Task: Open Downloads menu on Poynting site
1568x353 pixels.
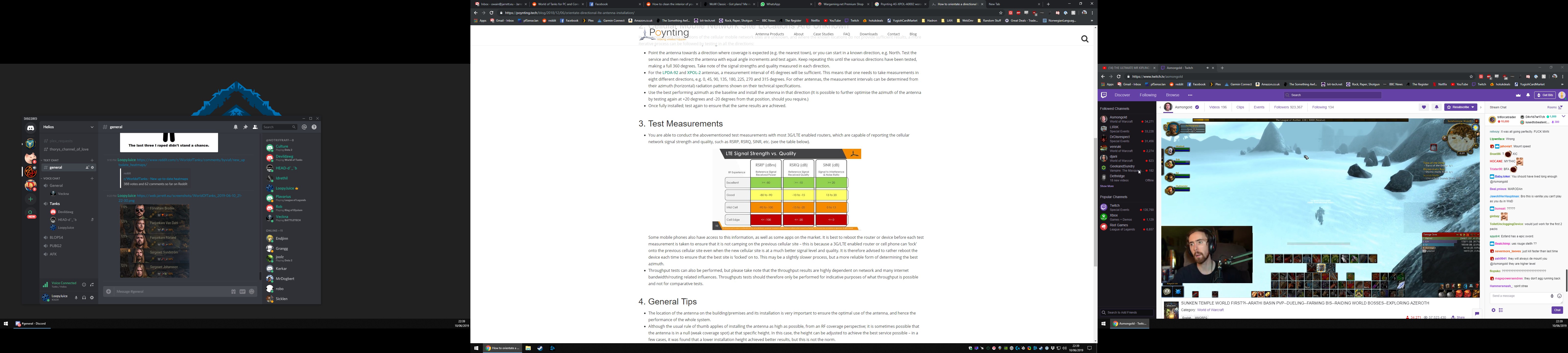Action: click(x=869, y=34)
